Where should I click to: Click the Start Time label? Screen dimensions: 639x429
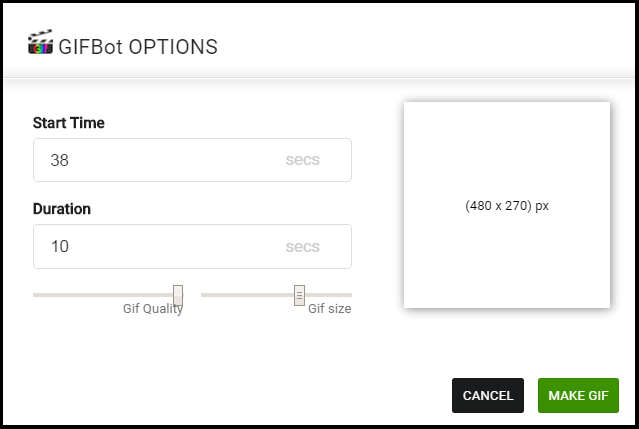click(x=68, y=123)
